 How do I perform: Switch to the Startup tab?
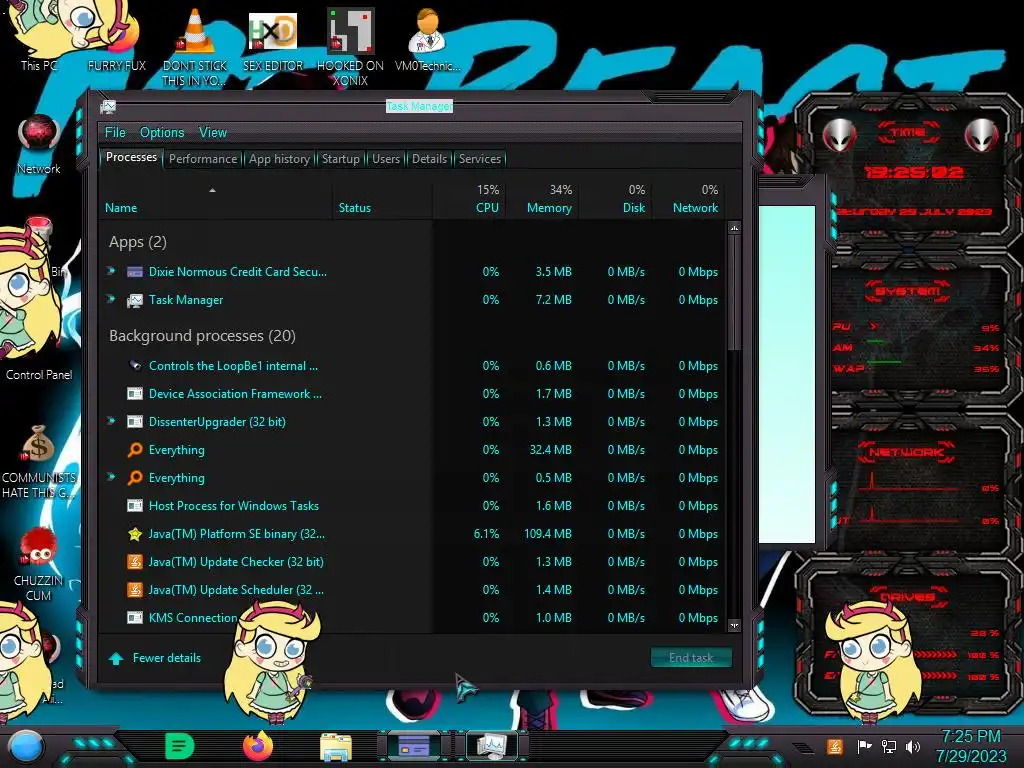coord(340,159)
